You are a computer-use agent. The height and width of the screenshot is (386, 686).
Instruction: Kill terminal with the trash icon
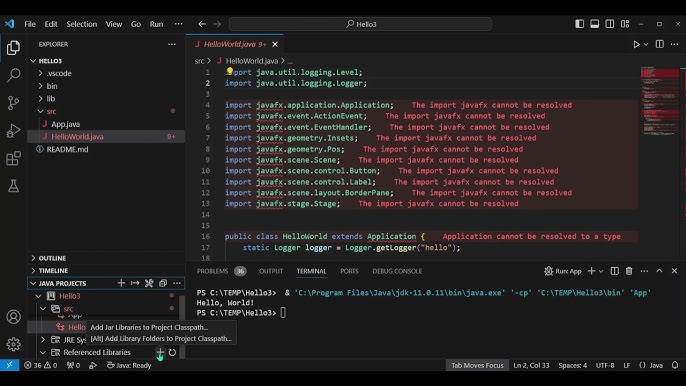click(629, 271)
